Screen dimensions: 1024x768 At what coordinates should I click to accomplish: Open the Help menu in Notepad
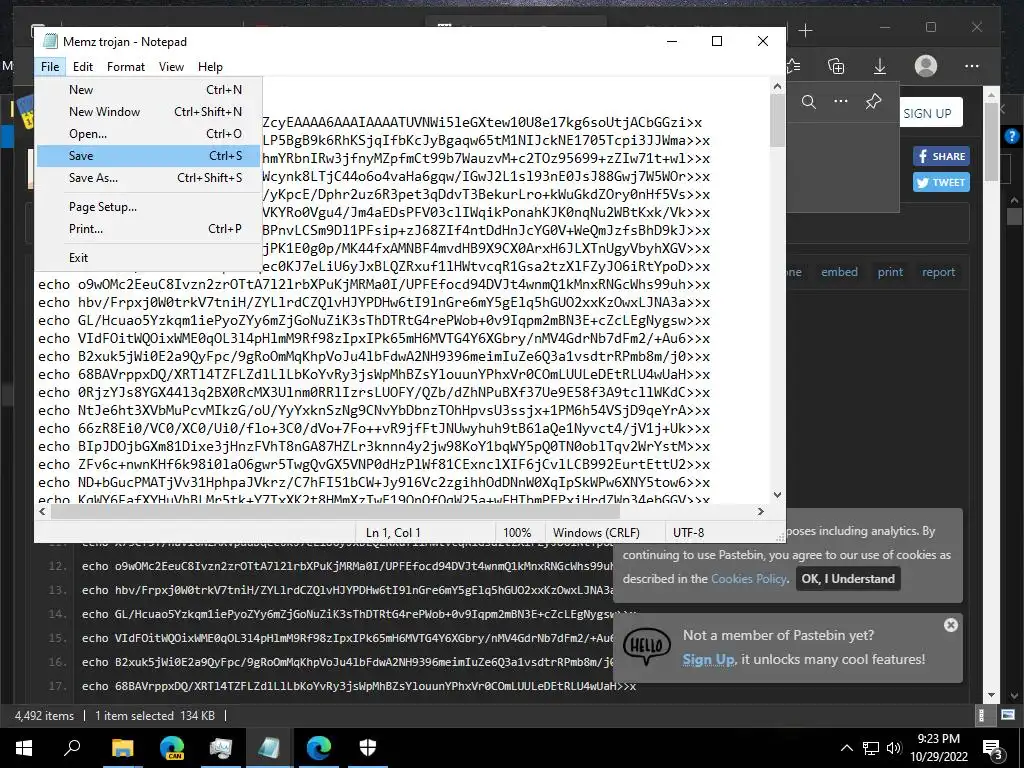(210, 67)
